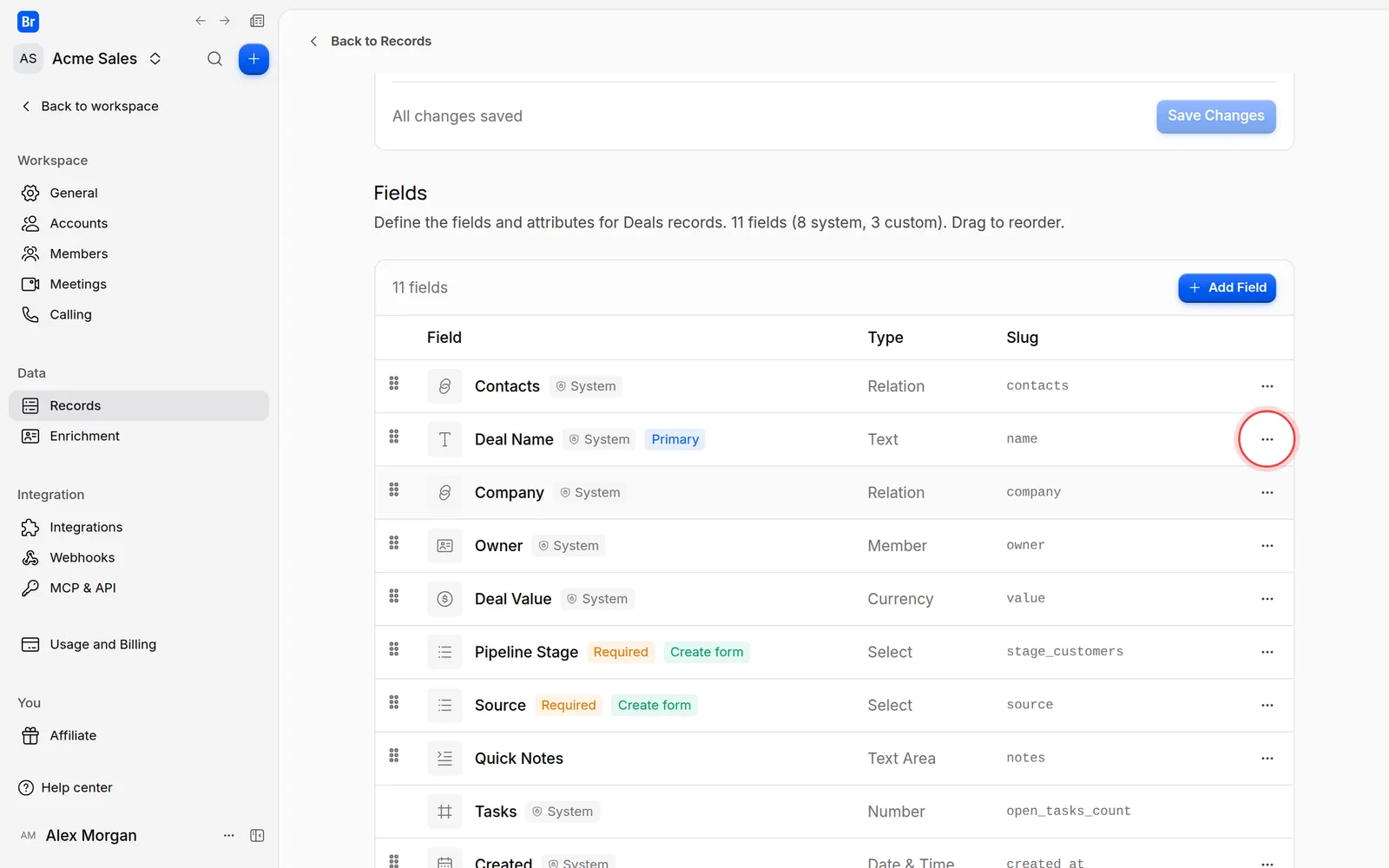
Task: Select Records in the Data section
Action: (x=139, y=405)
